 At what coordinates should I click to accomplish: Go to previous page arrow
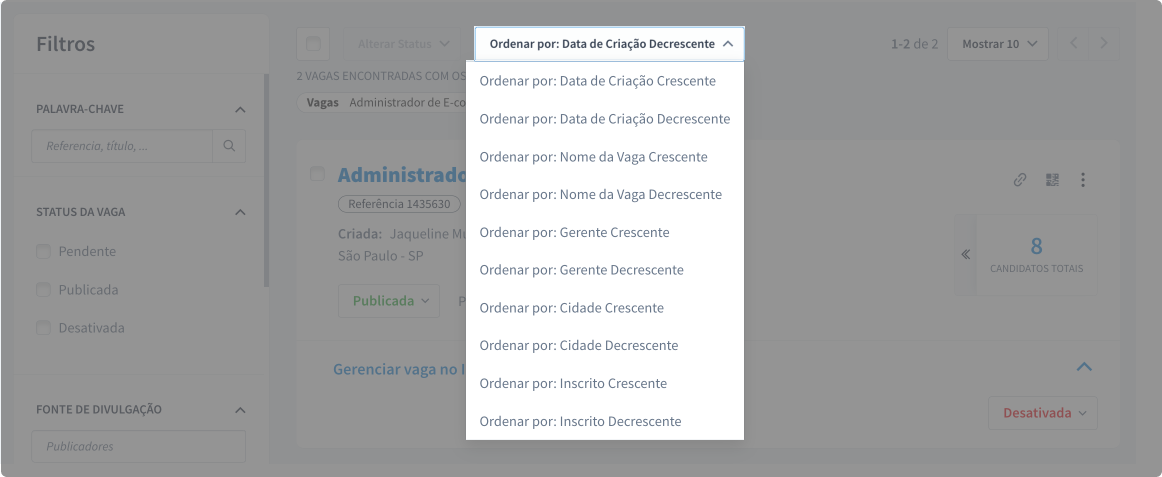click(x=1074, y=43)
